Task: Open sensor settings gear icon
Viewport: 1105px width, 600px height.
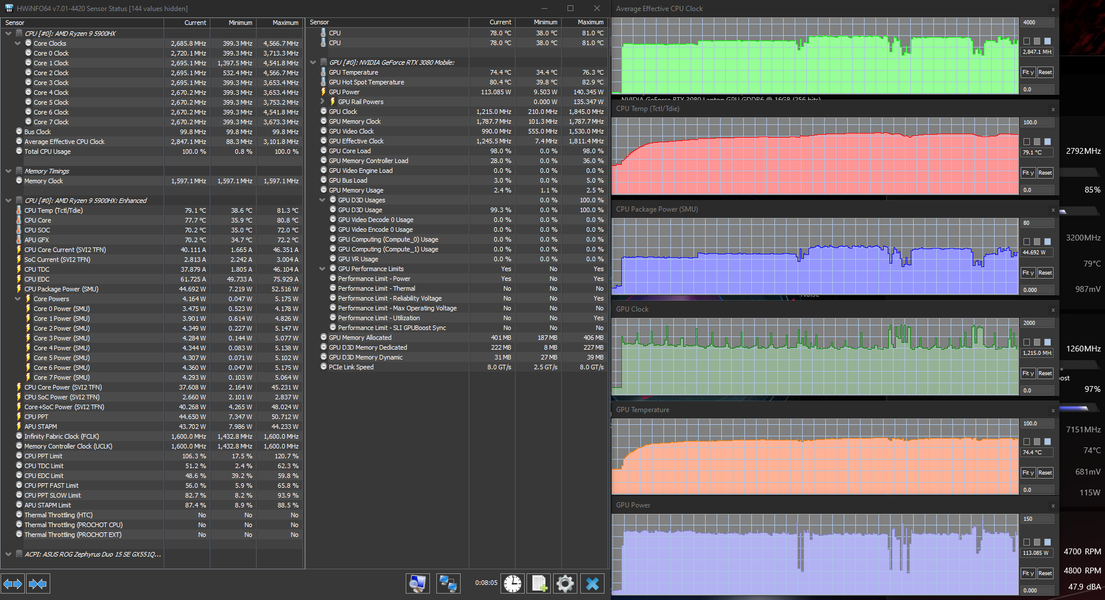Action: point(565,584)
